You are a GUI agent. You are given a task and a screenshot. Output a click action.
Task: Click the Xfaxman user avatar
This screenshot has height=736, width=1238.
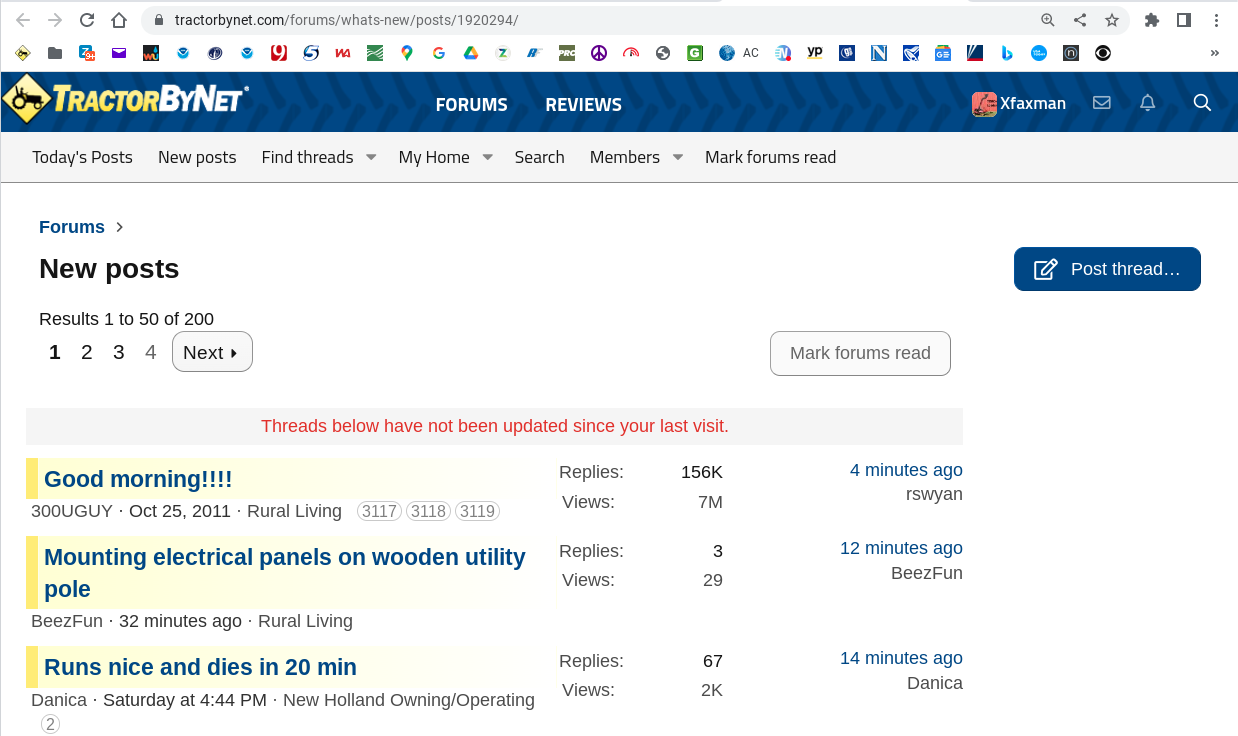tap(984, 104)
